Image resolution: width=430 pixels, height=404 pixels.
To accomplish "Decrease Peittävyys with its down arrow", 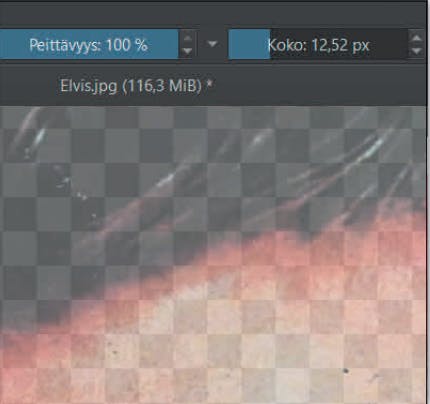I will click(x=187, y=51).
